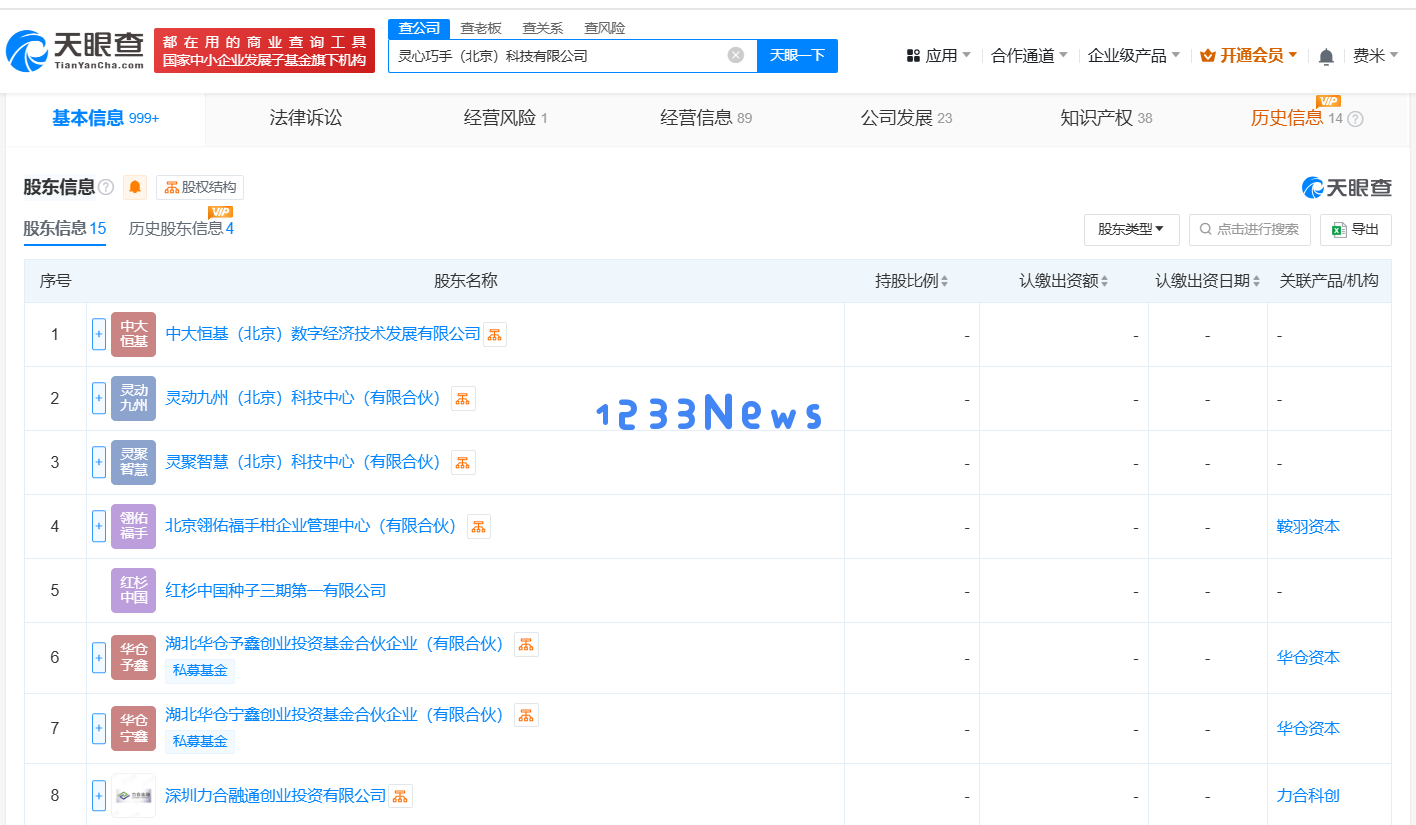
Task: Expand row 7 湖北华仓宁鑫 with plus button
Action: (99, 728)
